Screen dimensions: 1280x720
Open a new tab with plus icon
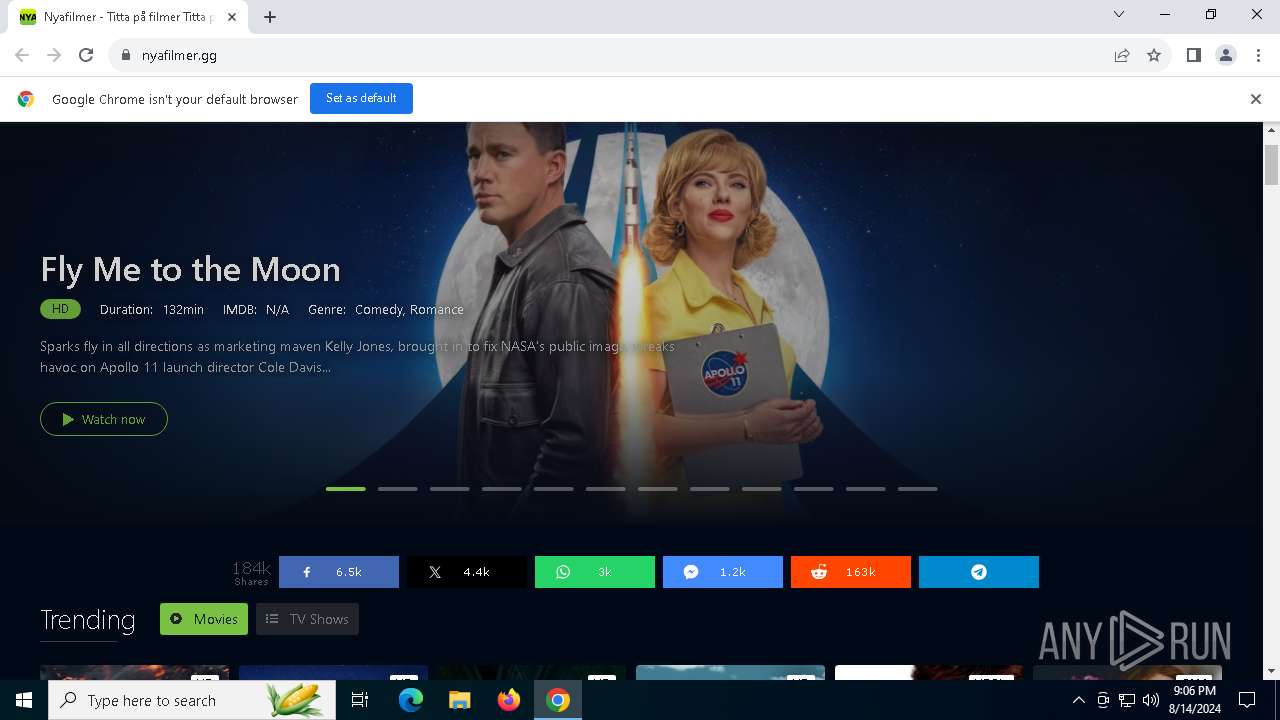click(270, 17)
